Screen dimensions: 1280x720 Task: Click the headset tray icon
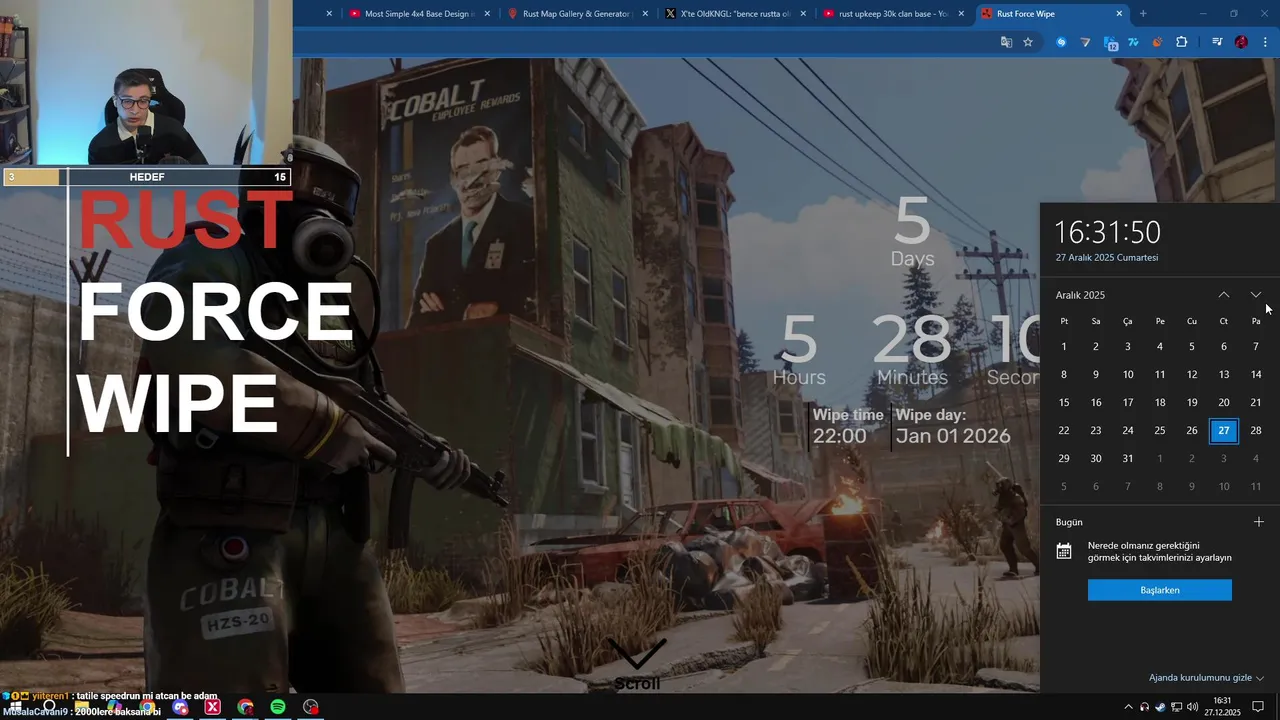coord(1145,707)
